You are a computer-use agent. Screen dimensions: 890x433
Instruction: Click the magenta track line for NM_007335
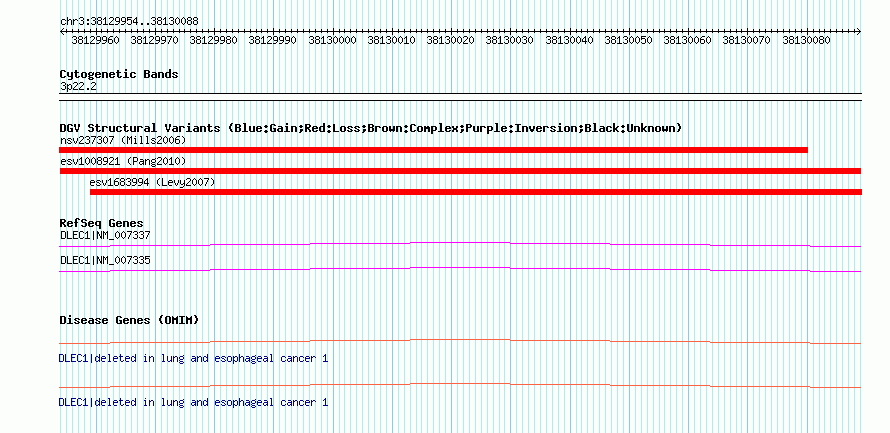[460, 269]
